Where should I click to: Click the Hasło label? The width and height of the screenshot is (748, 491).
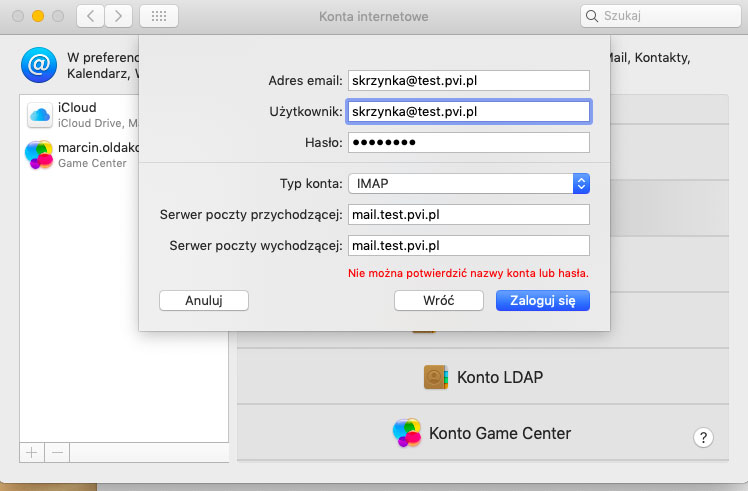point(324,143)
